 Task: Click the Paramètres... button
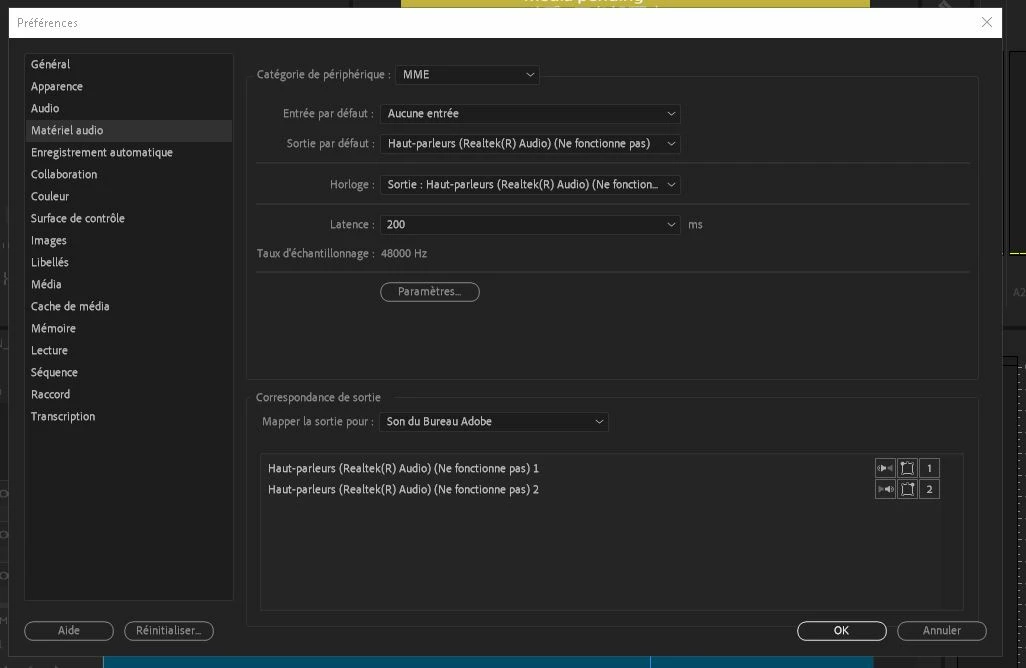pyautogui.click(x=430, y=291)
